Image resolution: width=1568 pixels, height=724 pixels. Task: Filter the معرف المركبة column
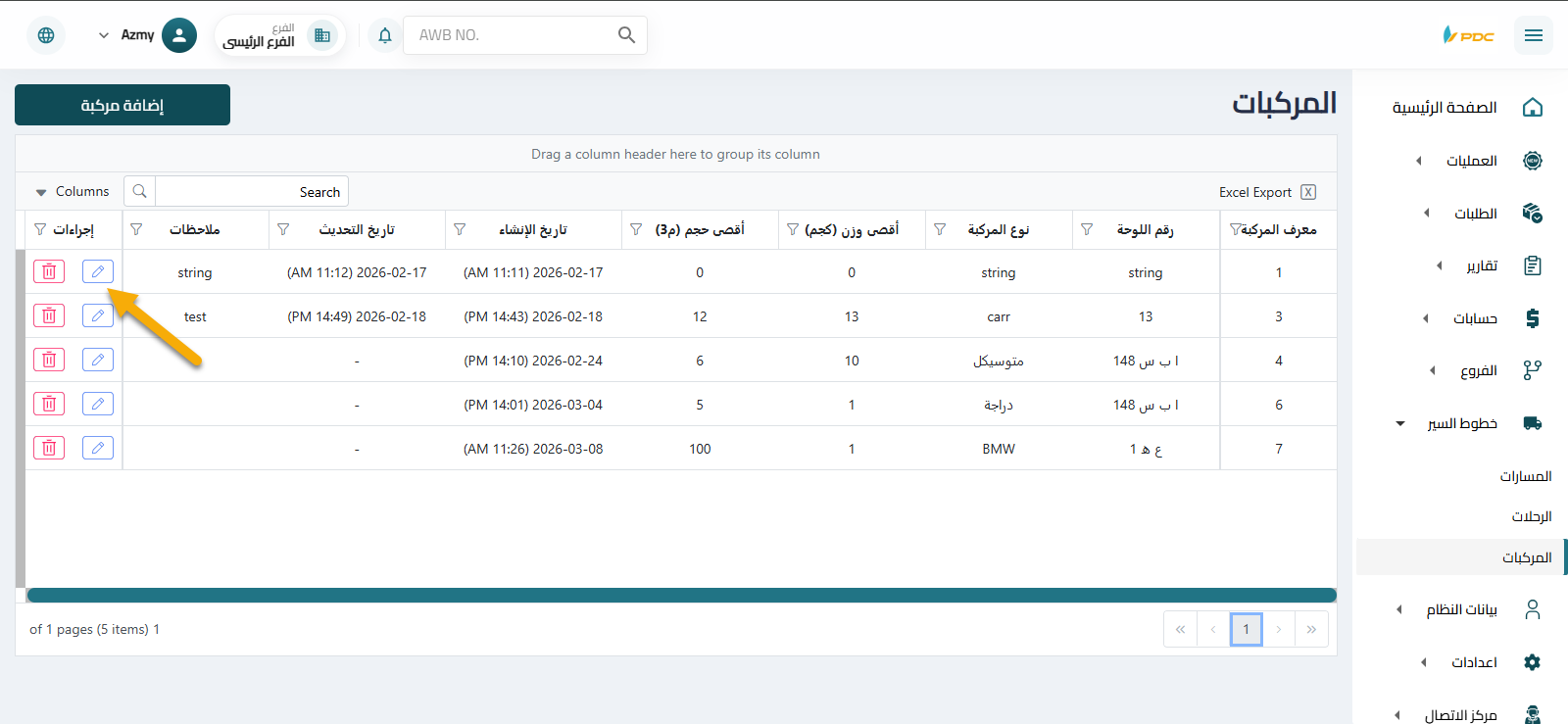tap(1236, 229)
